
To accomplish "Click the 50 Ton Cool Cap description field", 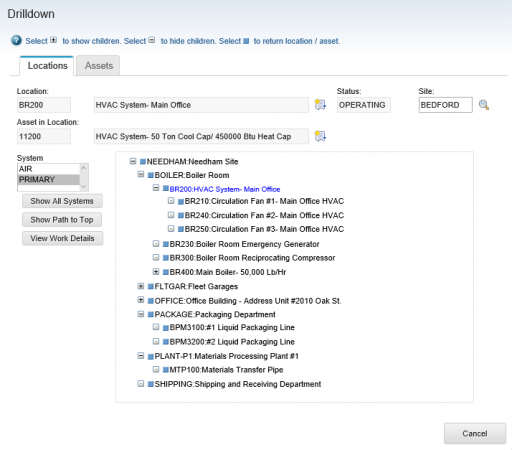I will (x=201, y=136).
